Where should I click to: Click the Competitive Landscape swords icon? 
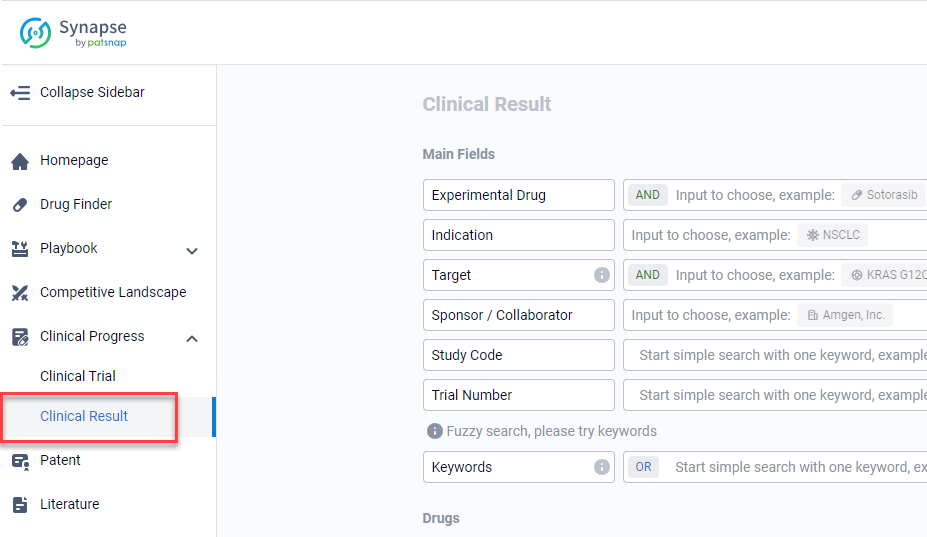pos(20,293)
